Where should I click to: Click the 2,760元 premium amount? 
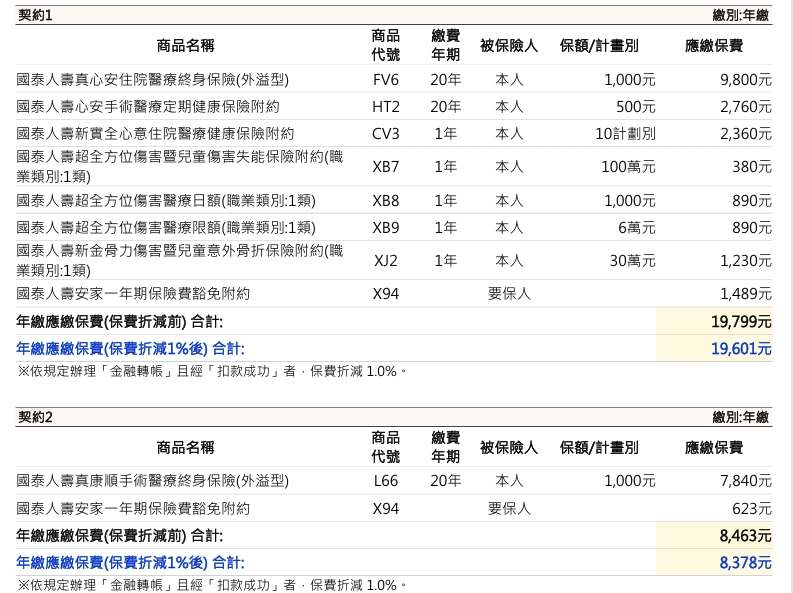click(746, 107)
